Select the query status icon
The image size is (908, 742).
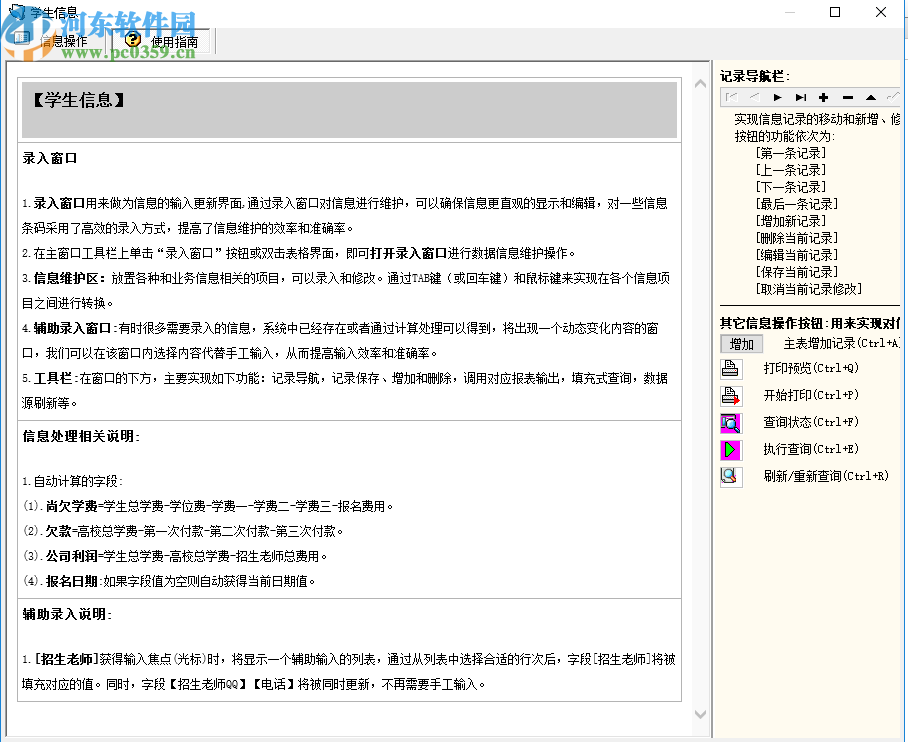click(729, 422)
